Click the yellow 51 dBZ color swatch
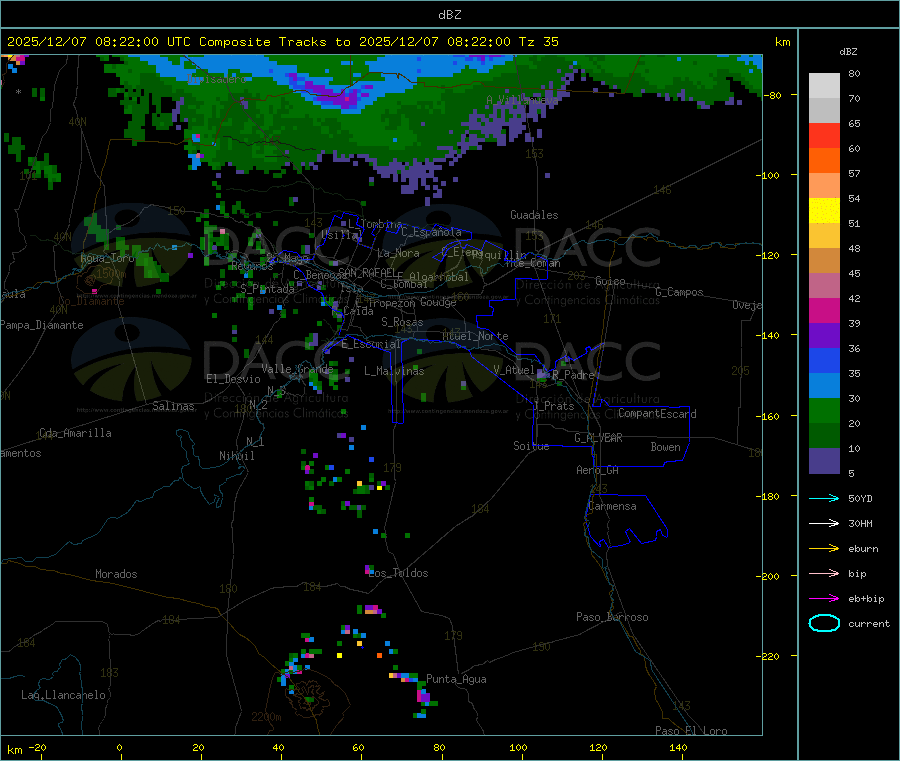Viewport: 900px width, 761px height. point(824,211)
